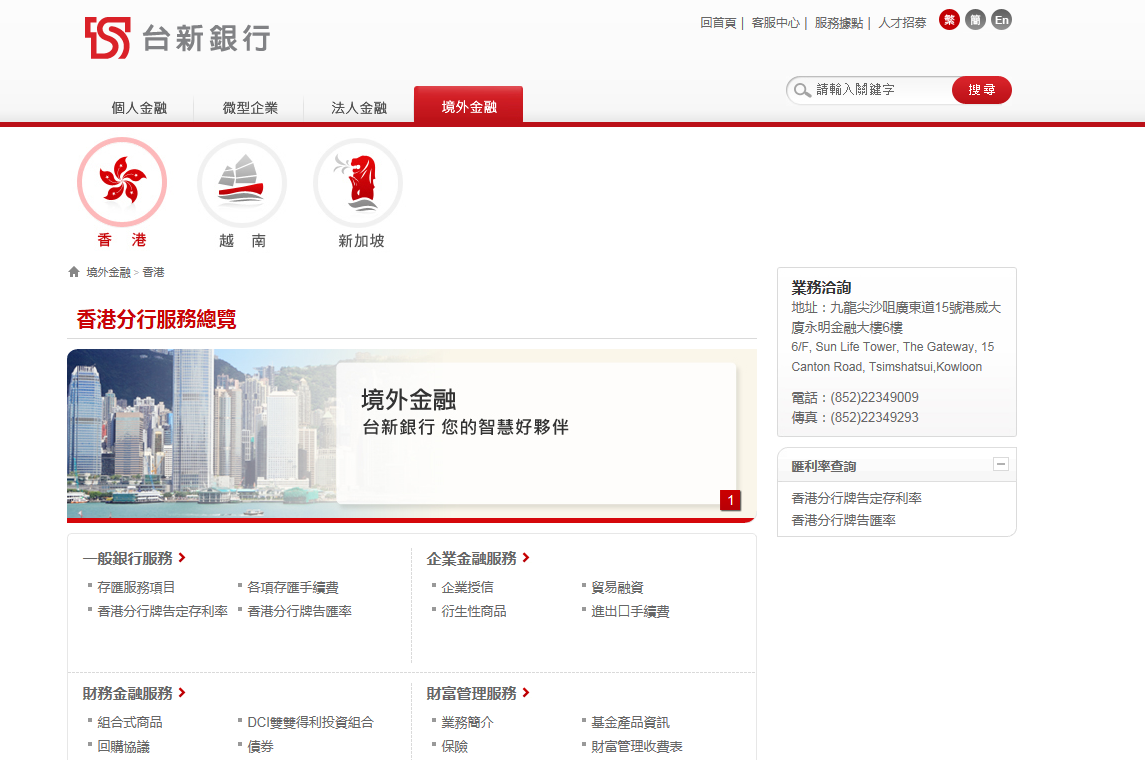Open 香港分行牌告匯率 in sidebar panel
Image resolution: width=1145 pixels, height=760 pixels.
(x=843, y=520)
